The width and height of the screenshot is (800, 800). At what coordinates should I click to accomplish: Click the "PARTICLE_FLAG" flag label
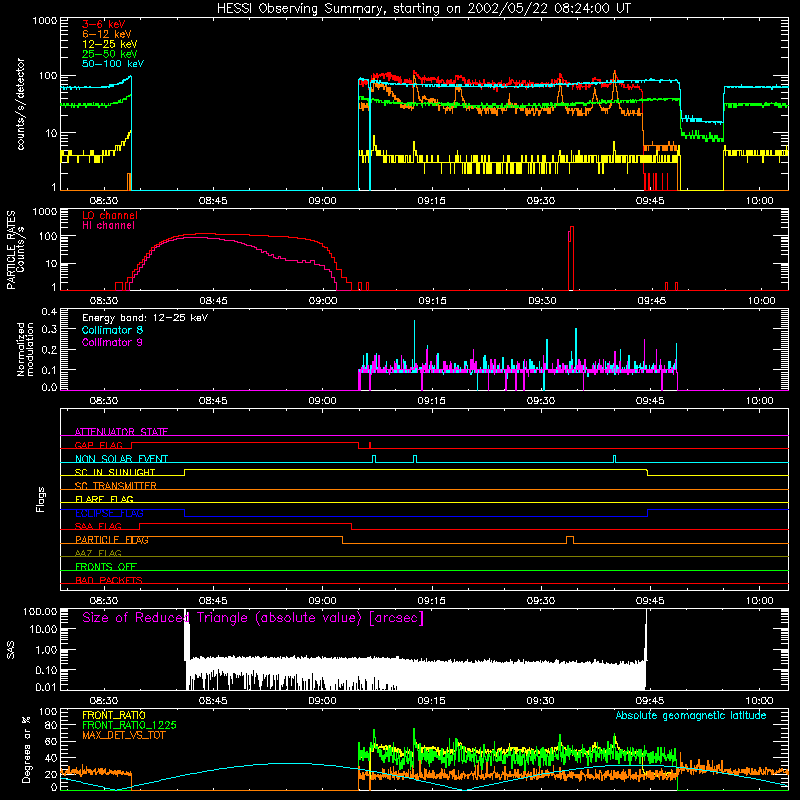[112, 540]
